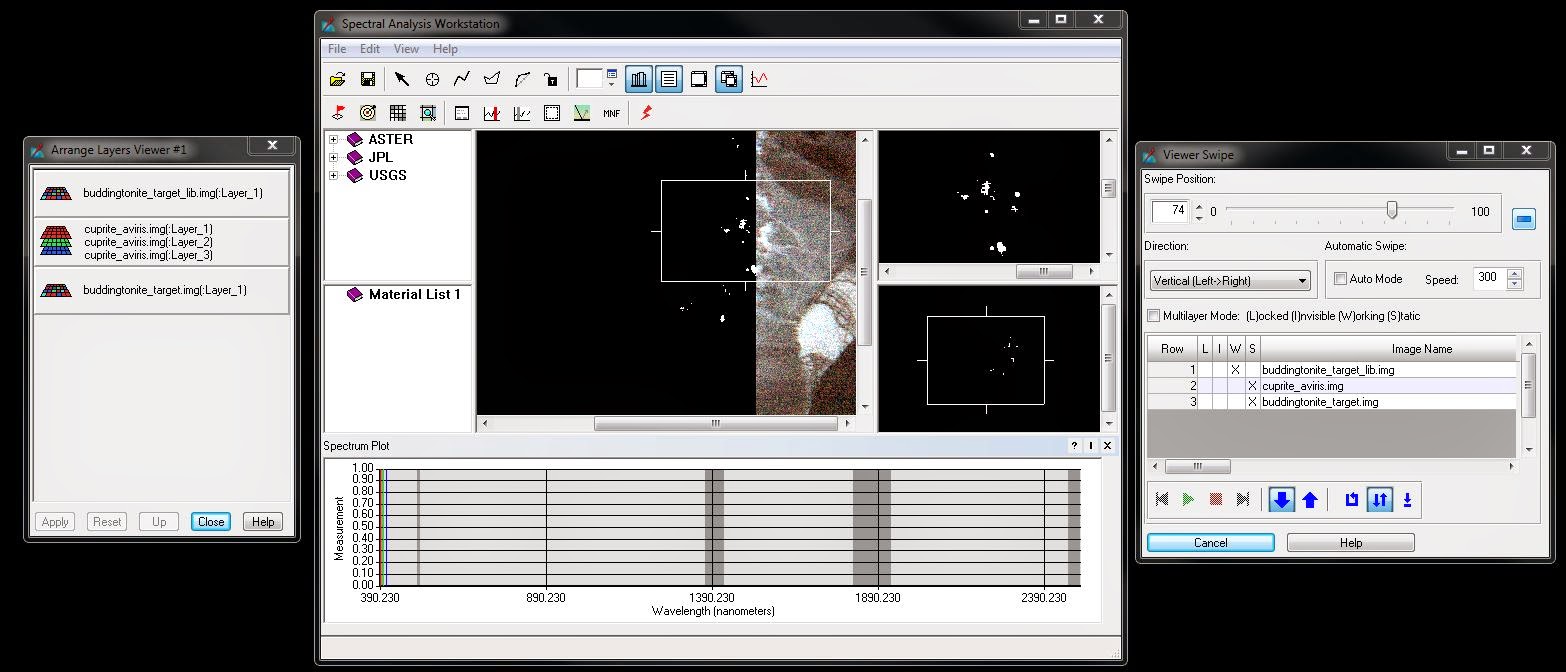Show the spectrum plot chart icon
1566x672 pixels.
pos(759,79)
